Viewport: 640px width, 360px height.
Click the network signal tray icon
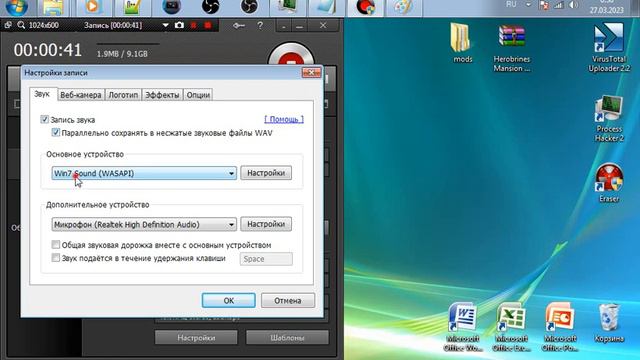pyautogui.click(x=558, y=5)
